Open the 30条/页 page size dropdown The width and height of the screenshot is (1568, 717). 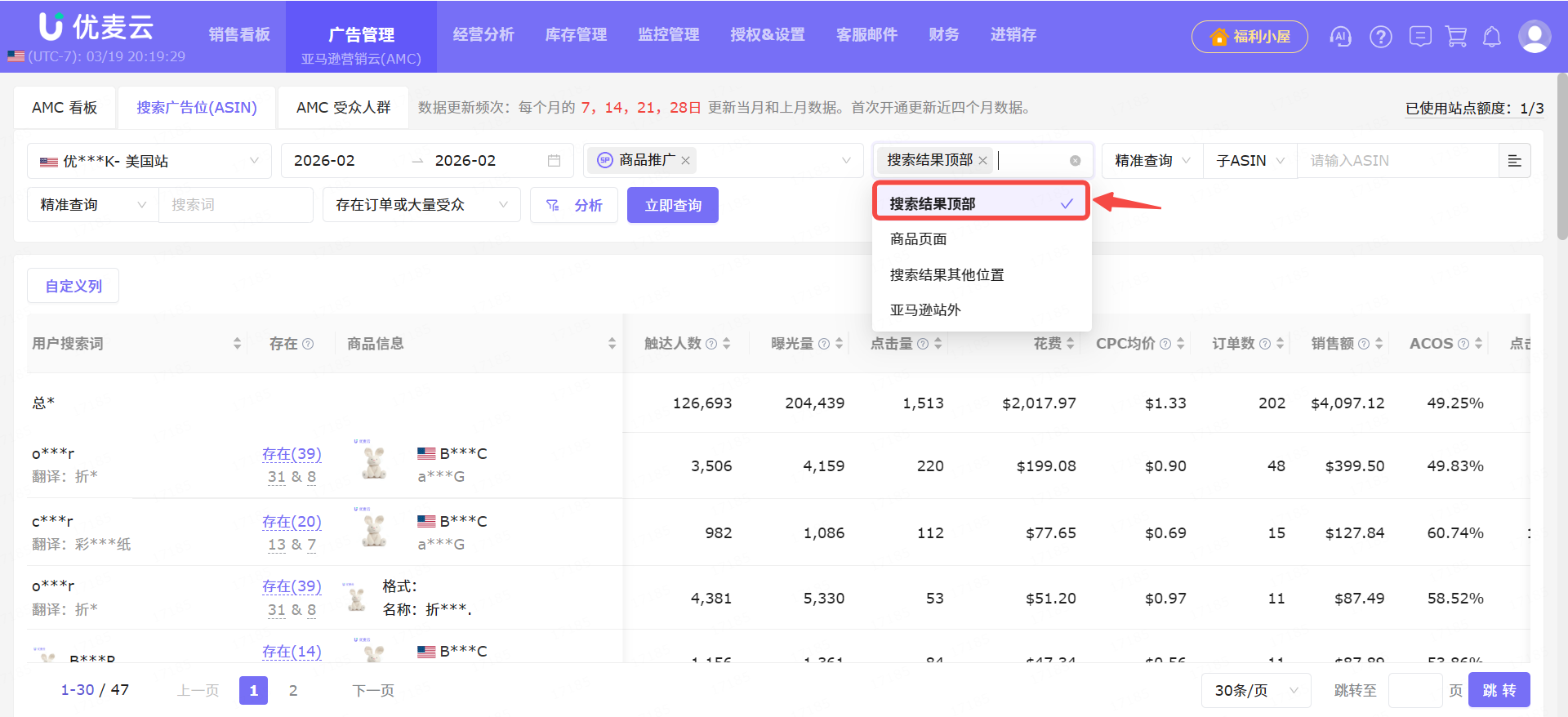coord(1256,691)
